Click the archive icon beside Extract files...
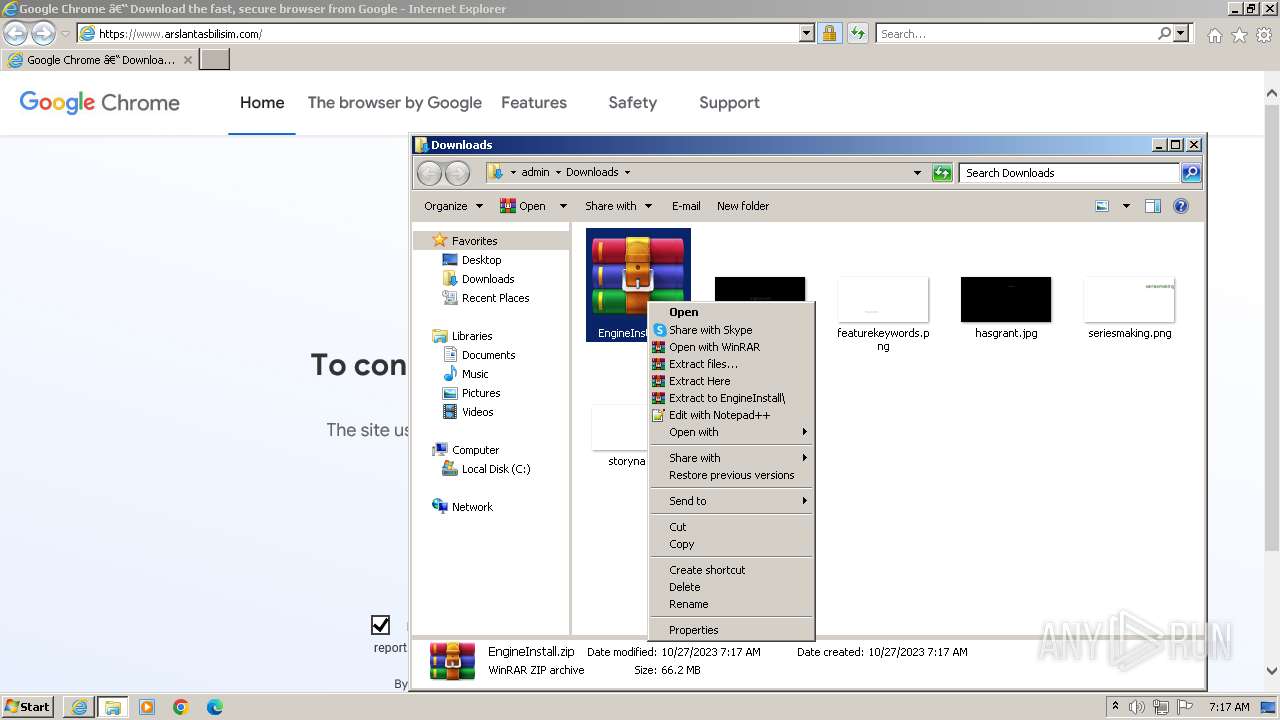Image resolution: width=1280 pixels, height=720 pixels. 659,364
